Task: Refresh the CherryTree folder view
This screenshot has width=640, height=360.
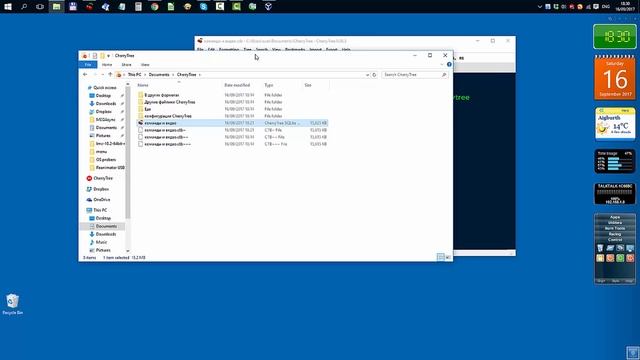Action: tap(374, 75)
